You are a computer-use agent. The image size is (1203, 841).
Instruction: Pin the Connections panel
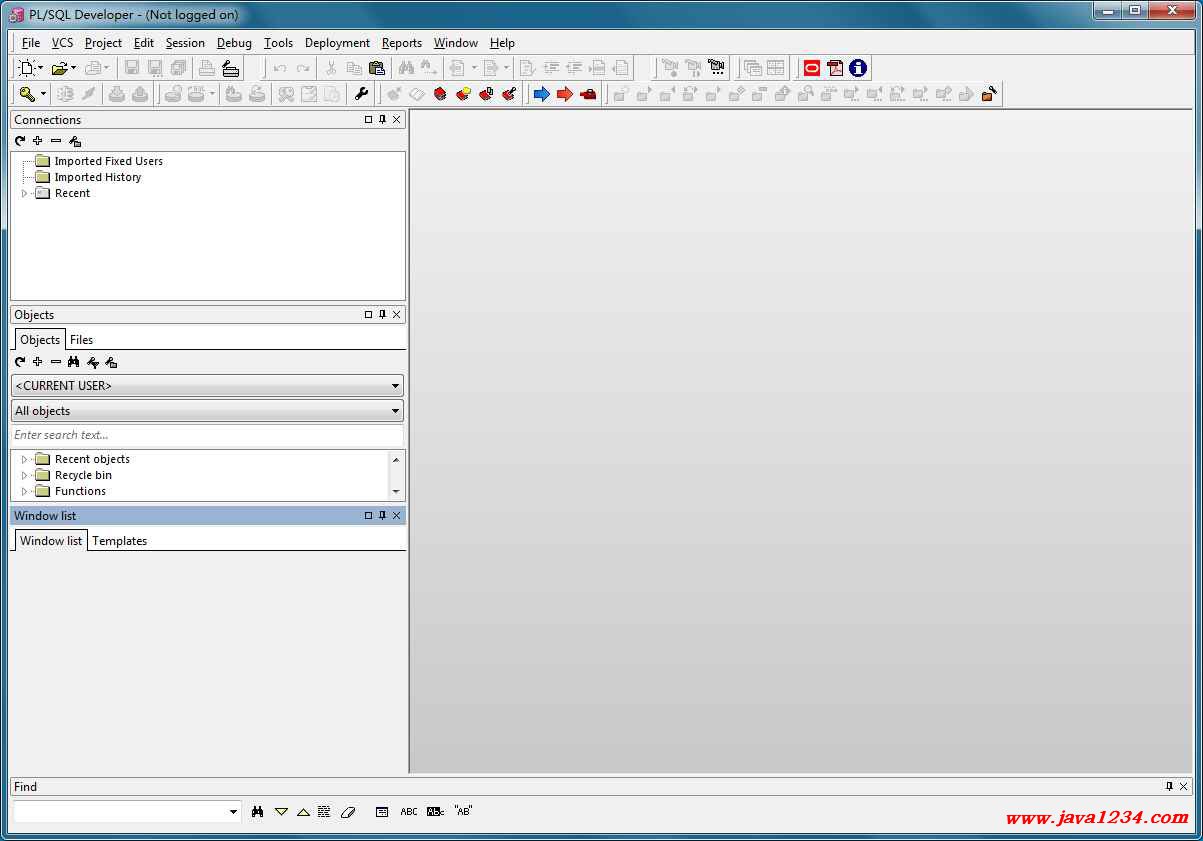tap(382, 119)
